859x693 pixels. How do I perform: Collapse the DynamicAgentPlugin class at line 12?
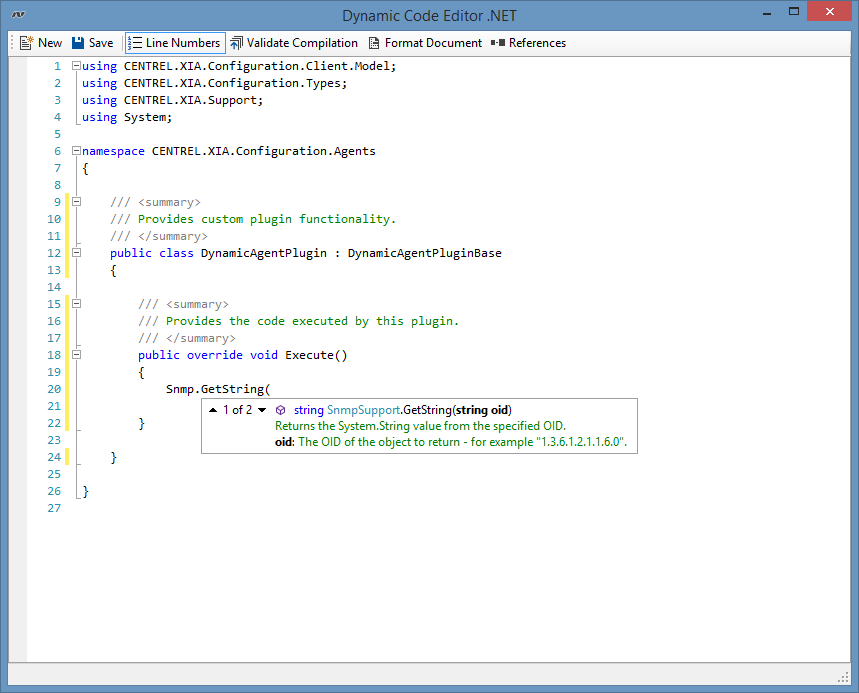click(x=77, y=253)
